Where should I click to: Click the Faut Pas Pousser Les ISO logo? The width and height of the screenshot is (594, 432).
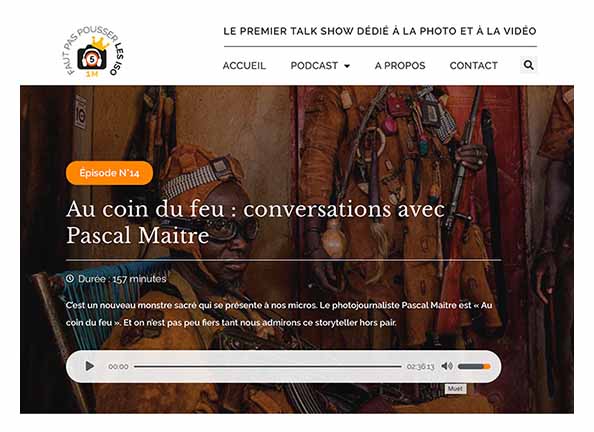94,52
